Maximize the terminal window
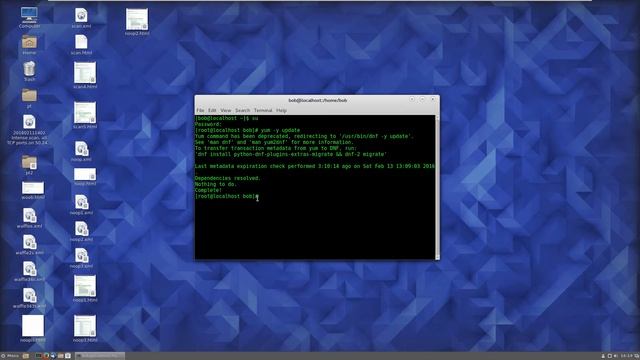This screenshot has width=640, height=360. click(x=422, y=100)
